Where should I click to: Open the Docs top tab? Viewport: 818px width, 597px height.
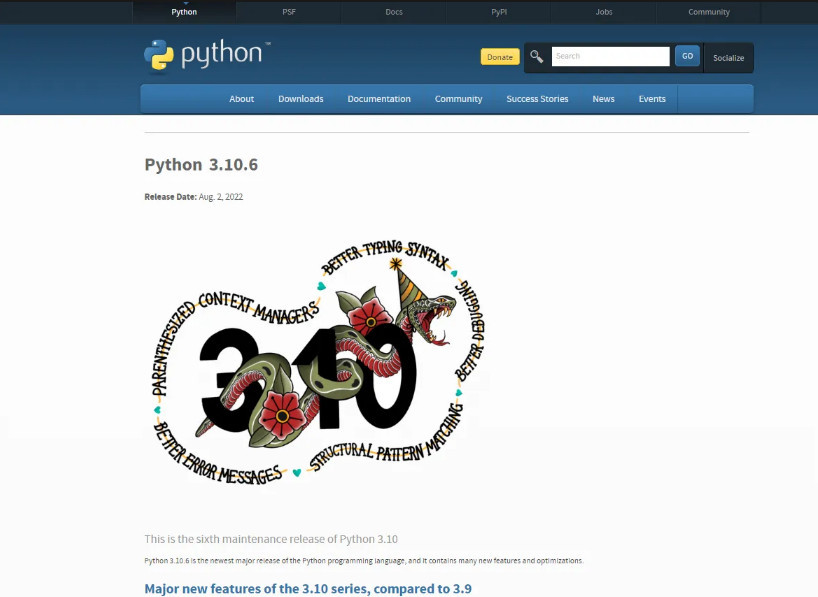394,12
